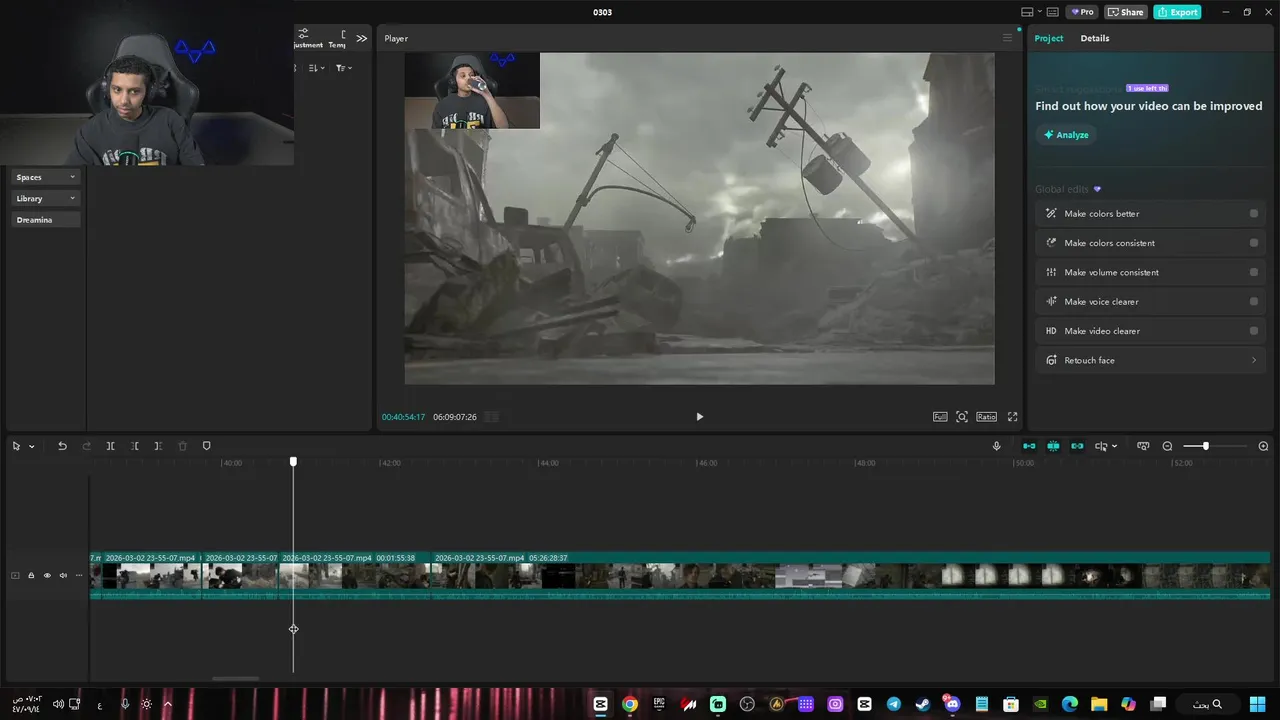This screenshot has width=1280, height=720.
Task: Add a marker with the shield icon
Action: (207, 446)
